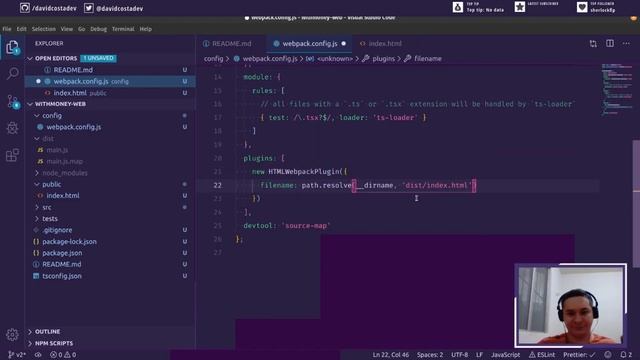This screenshot has width=640, height=360.
Task: Open the Go menu
Action: (x=82, y=29)
